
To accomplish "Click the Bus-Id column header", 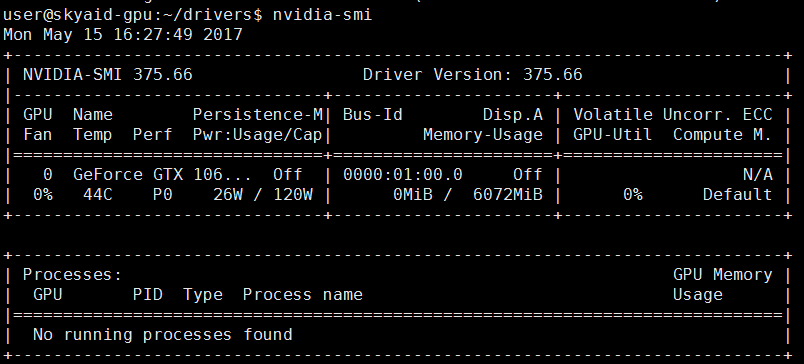I will point(372,115).
